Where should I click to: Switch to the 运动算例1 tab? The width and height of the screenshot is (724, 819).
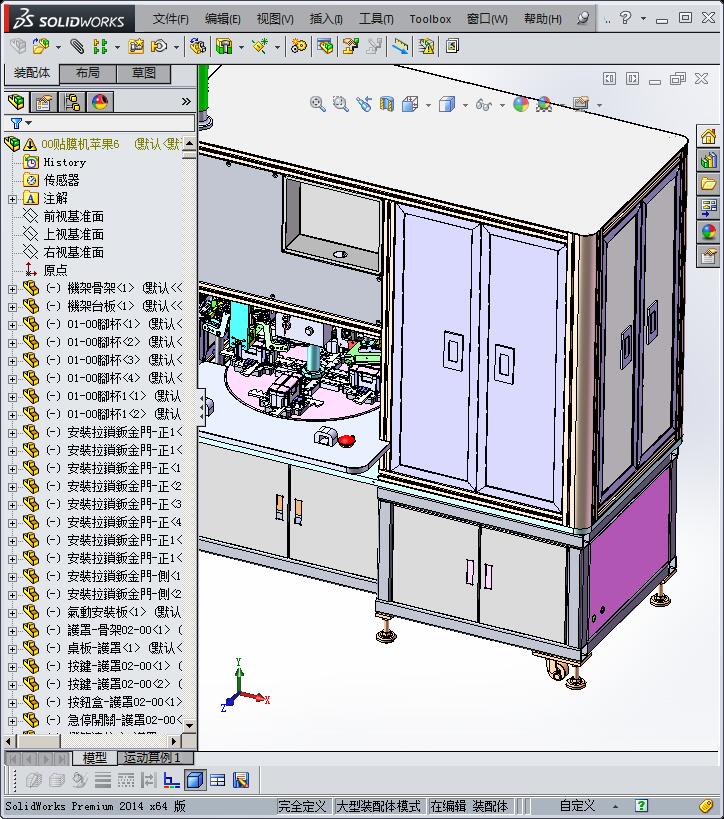[156, 757]
